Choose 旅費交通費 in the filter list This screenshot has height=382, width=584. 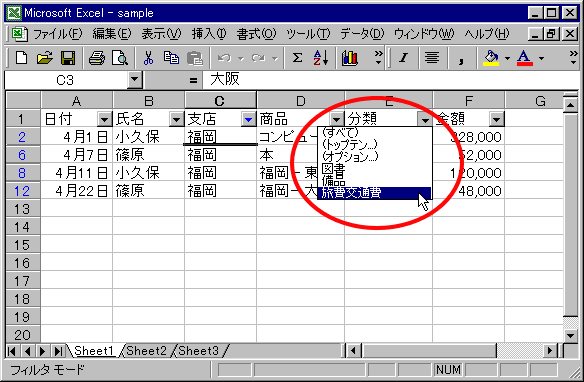point(375,193)
